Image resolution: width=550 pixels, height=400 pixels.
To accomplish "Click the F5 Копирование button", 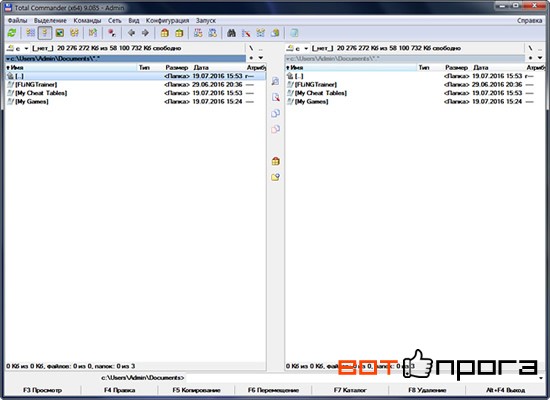I will pyautogui.click(x=196, y=390).
